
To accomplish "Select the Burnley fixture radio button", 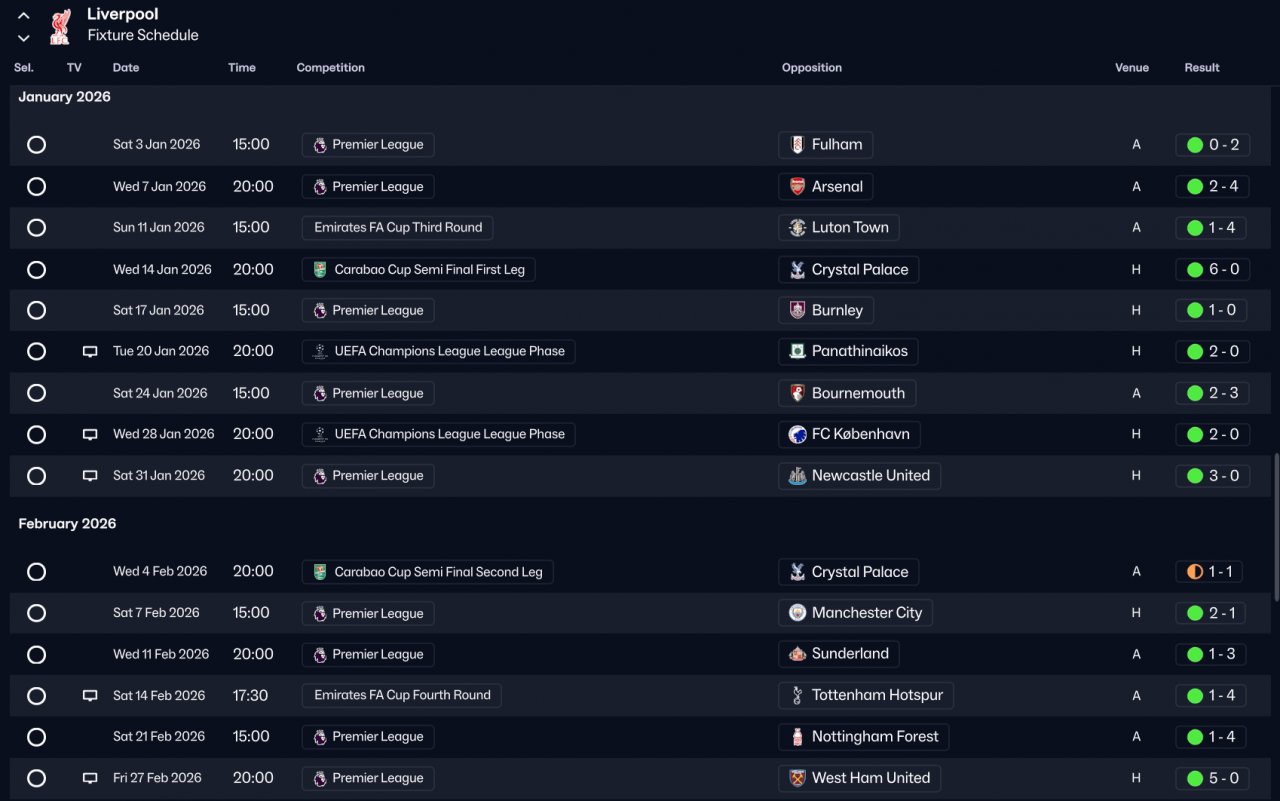I will (x=36, y=311).
